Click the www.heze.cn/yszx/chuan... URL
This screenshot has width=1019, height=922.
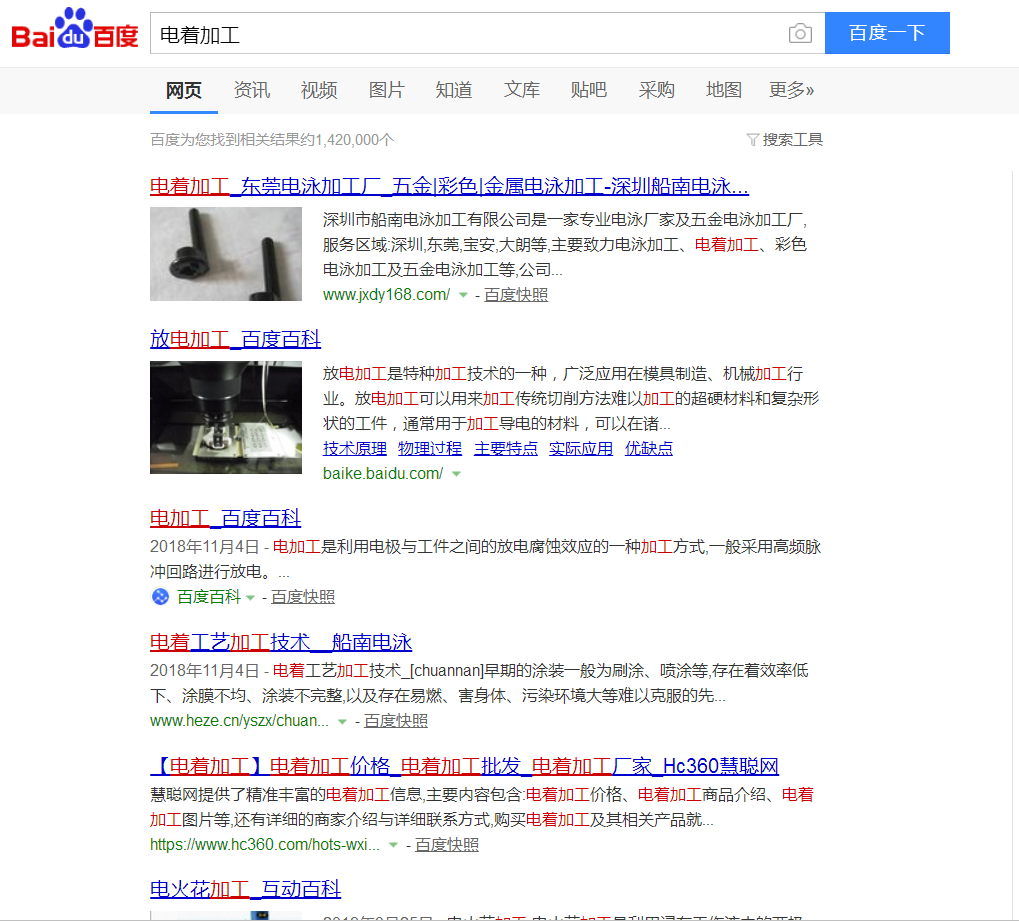239,721
